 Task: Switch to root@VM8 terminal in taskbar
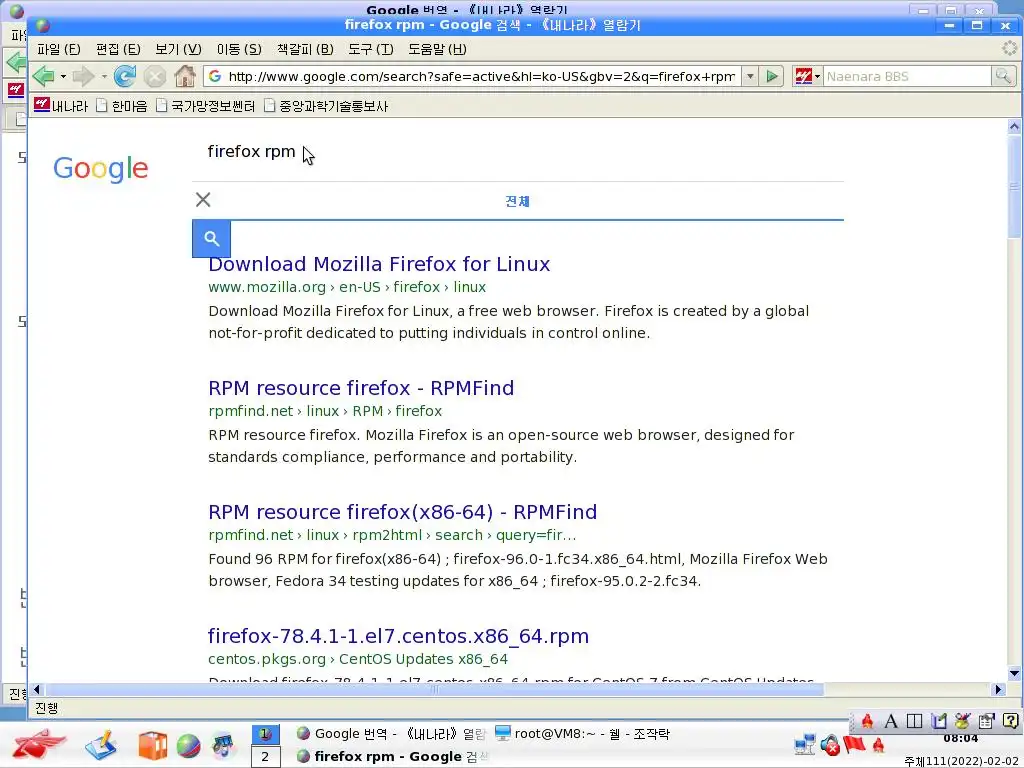coord(583,734)
